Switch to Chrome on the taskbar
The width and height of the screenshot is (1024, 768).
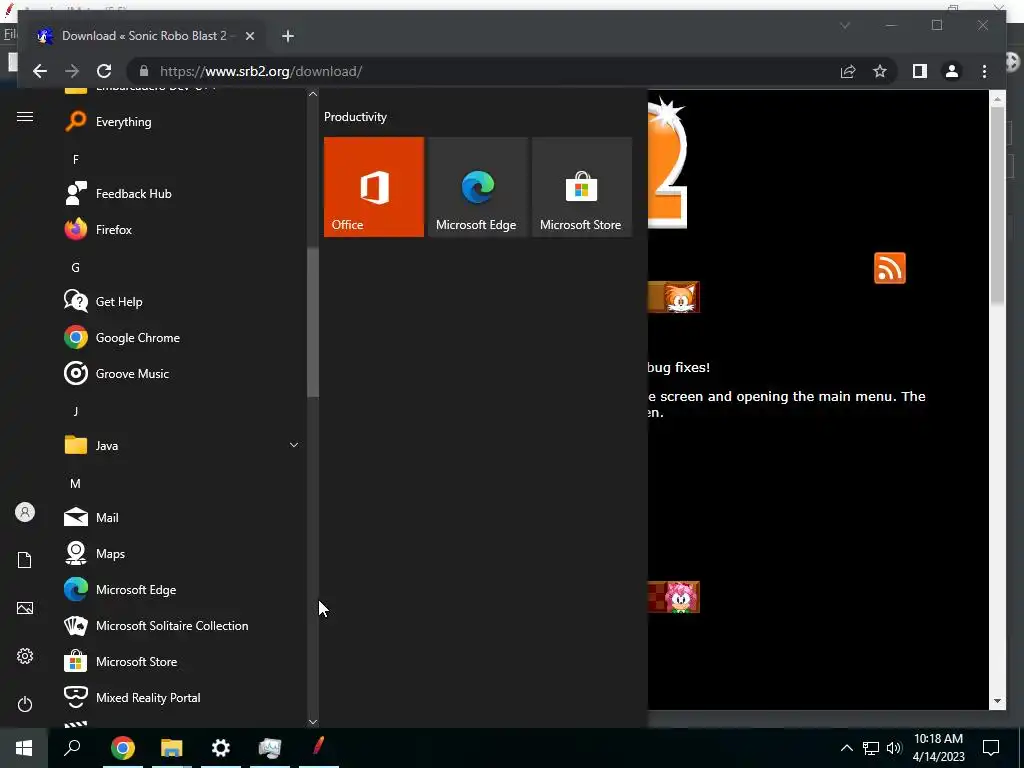(x=122, y=748)
